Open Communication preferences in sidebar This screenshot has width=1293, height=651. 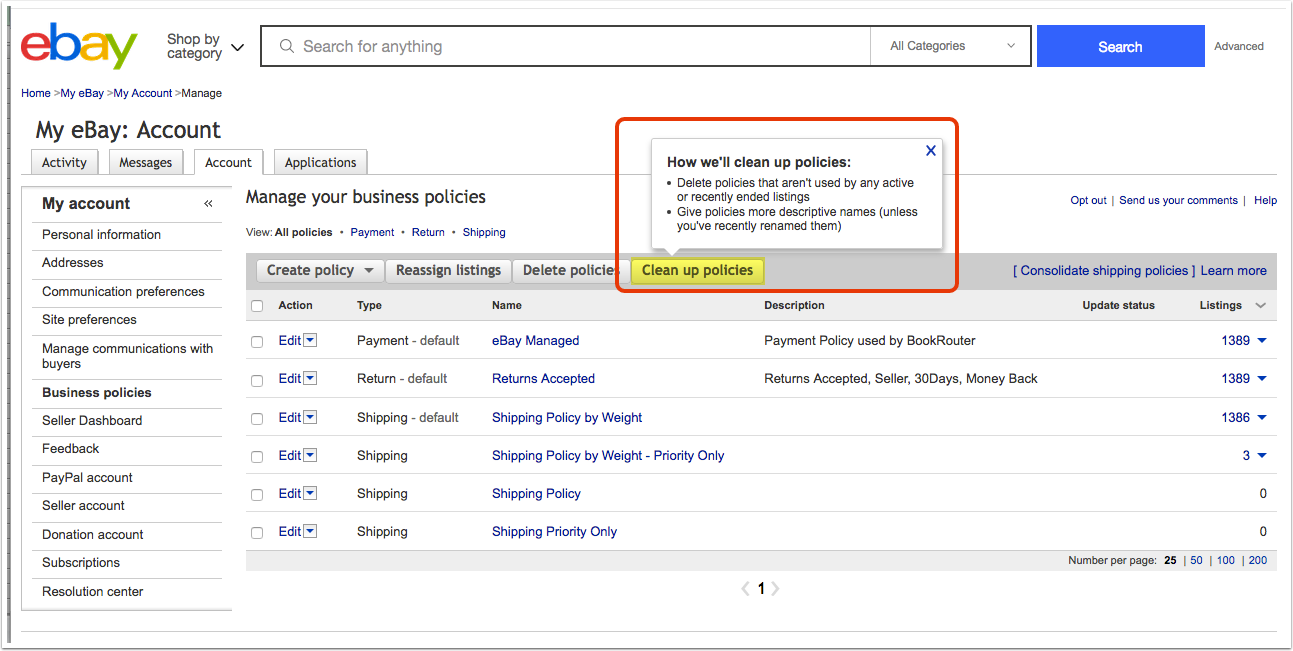click(123, 291)
